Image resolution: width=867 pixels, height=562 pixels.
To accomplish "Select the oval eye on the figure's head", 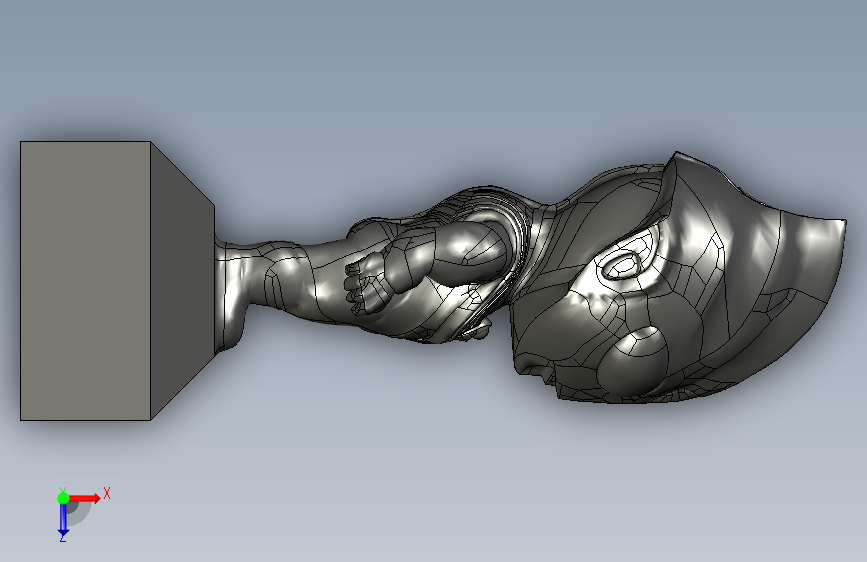I will (x=620, y=265).
